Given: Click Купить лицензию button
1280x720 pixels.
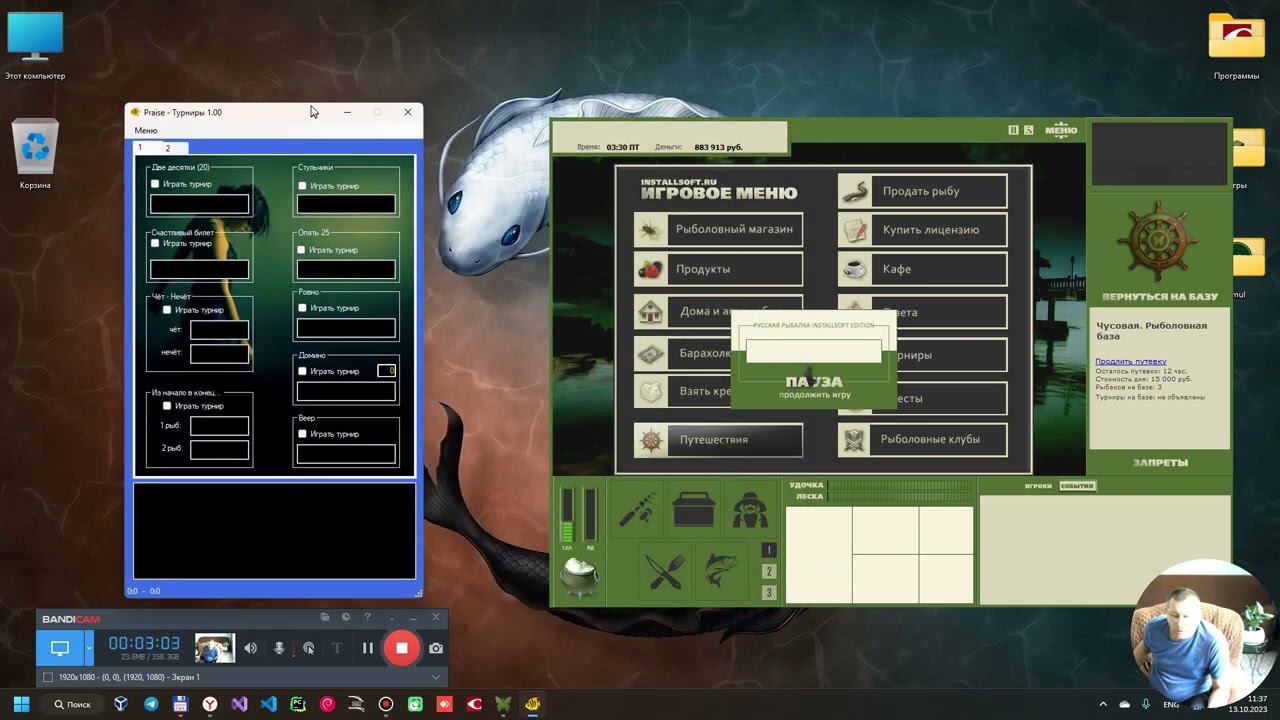Looking at the screenshot, I should pyautogui.click(x=922, y=230).
